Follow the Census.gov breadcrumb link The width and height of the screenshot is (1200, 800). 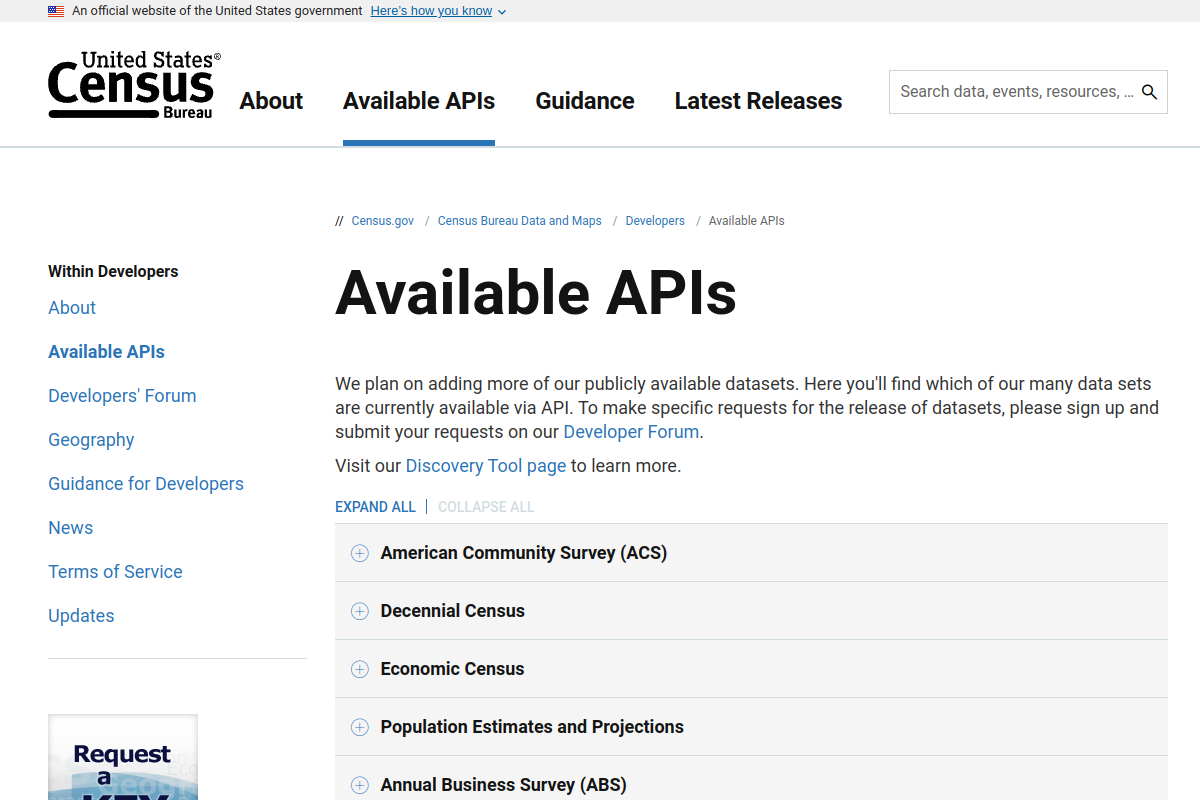383,221
